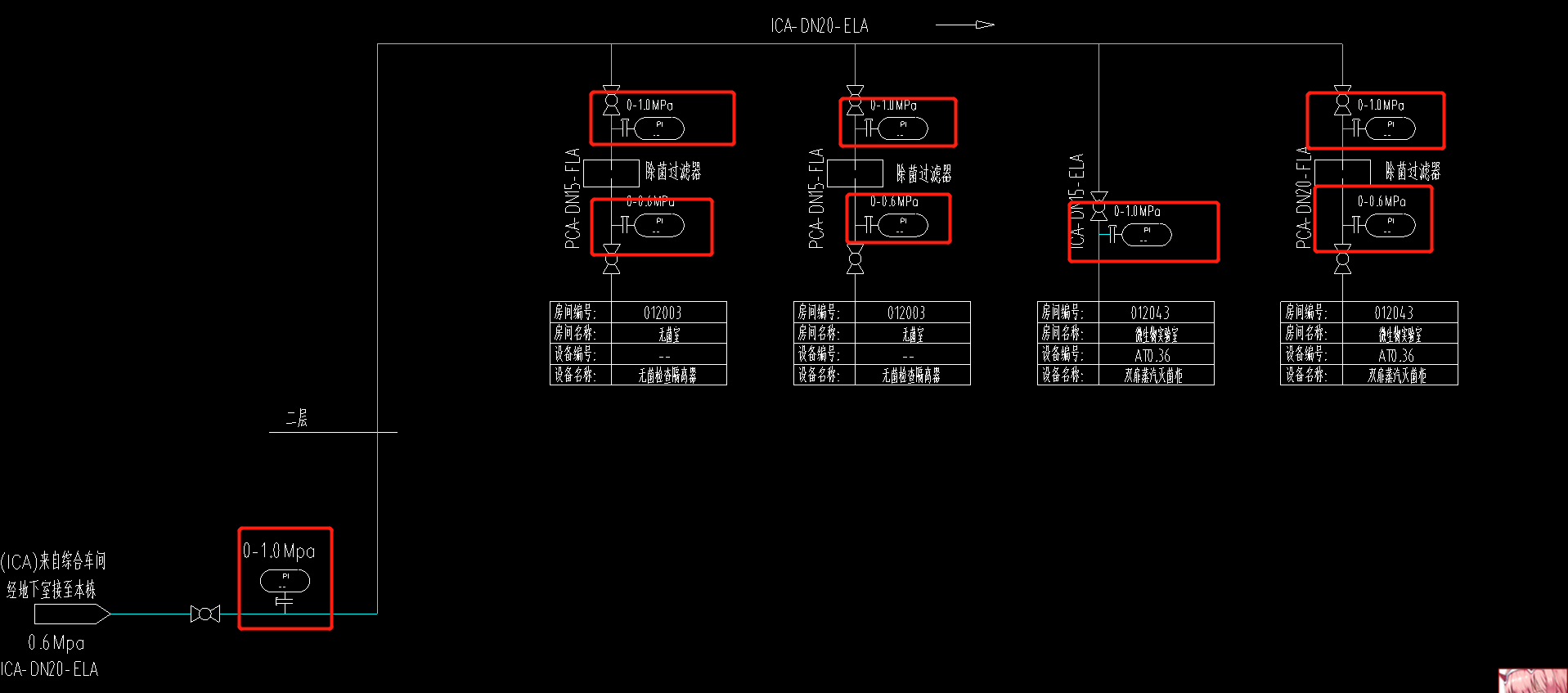Image resolution: width=1568 pixels, height=693 pixels.
Task: Select the bottom valve on the PCA-DN20-FLA branch
Action: pos(1342,259)
